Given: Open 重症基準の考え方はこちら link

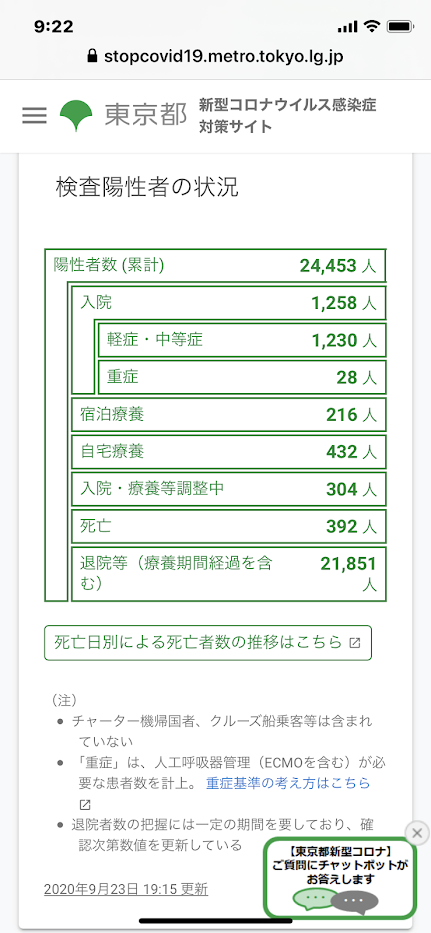Looking at the screenshot, I should click(288, 783).
